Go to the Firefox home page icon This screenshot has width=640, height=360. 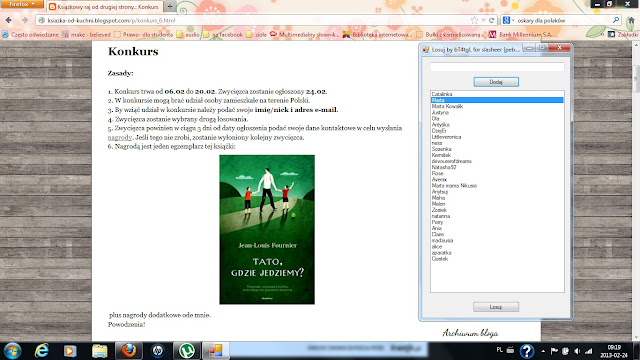[632, 20]
